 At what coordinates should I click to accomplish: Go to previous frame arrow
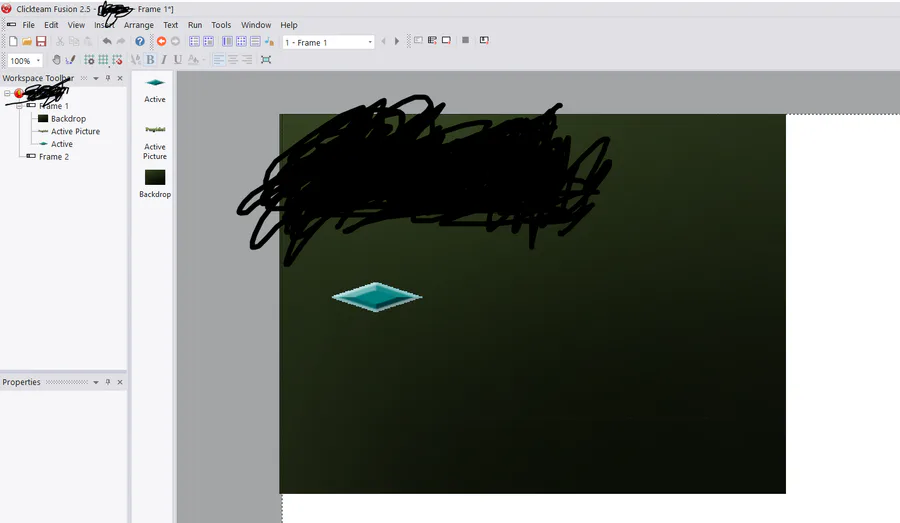(x=383, y=41)
